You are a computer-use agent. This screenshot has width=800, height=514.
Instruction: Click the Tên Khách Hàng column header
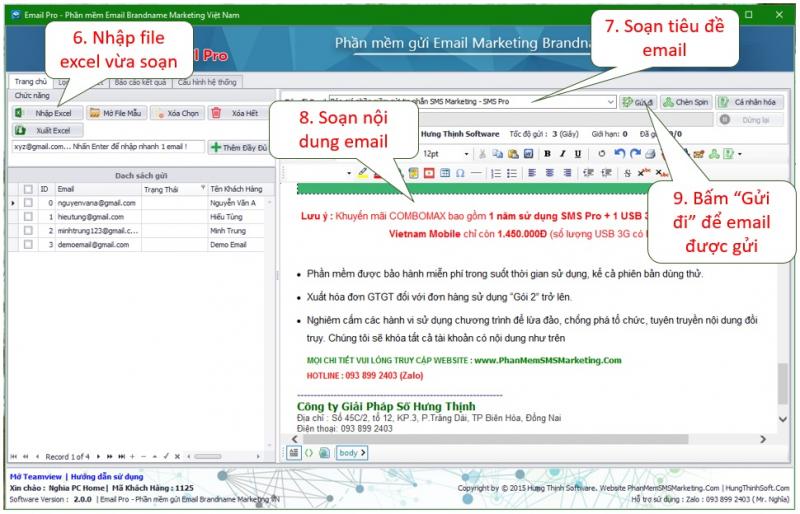pyautogui.click(x=237, y=189)
